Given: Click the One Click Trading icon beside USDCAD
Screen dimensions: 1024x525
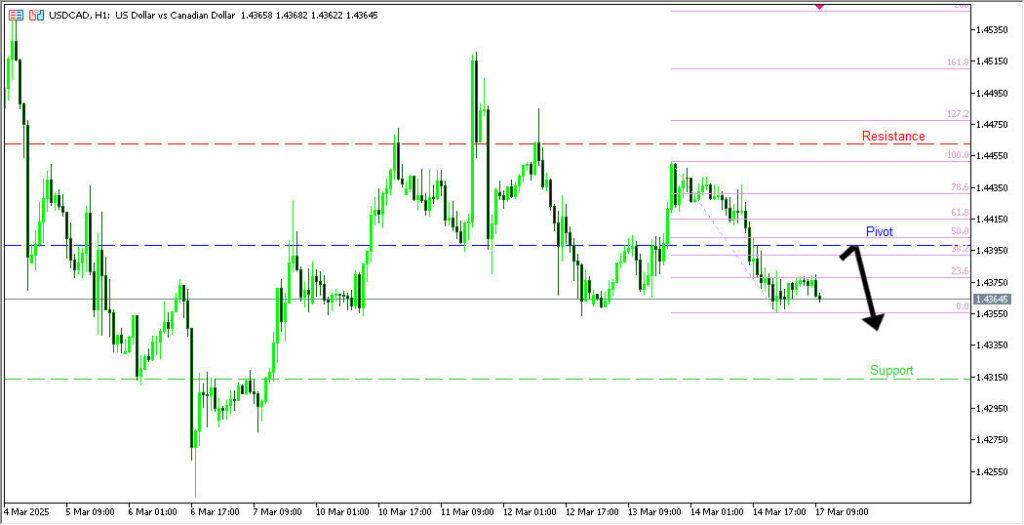Looking at the screenshot, I should (36, 17).
